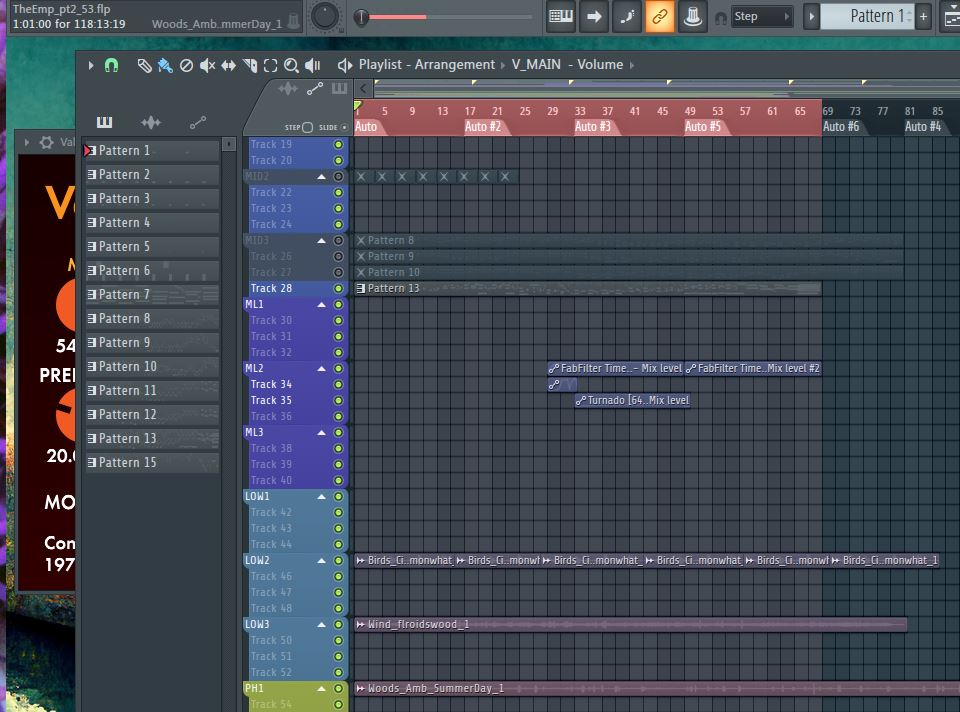Click the Auto #6 timeline marker

[x=841, y=127]
